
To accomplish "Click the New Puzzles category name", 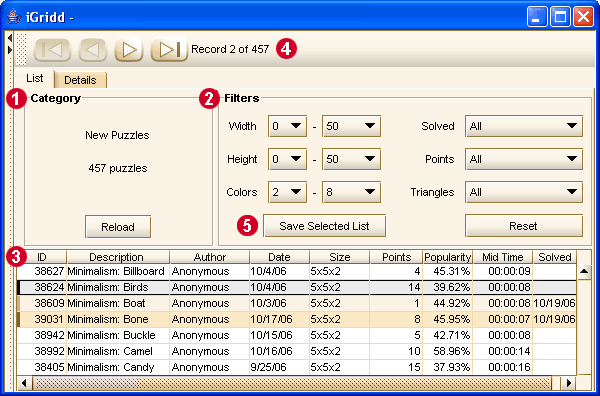I will (x=117, y=135).
